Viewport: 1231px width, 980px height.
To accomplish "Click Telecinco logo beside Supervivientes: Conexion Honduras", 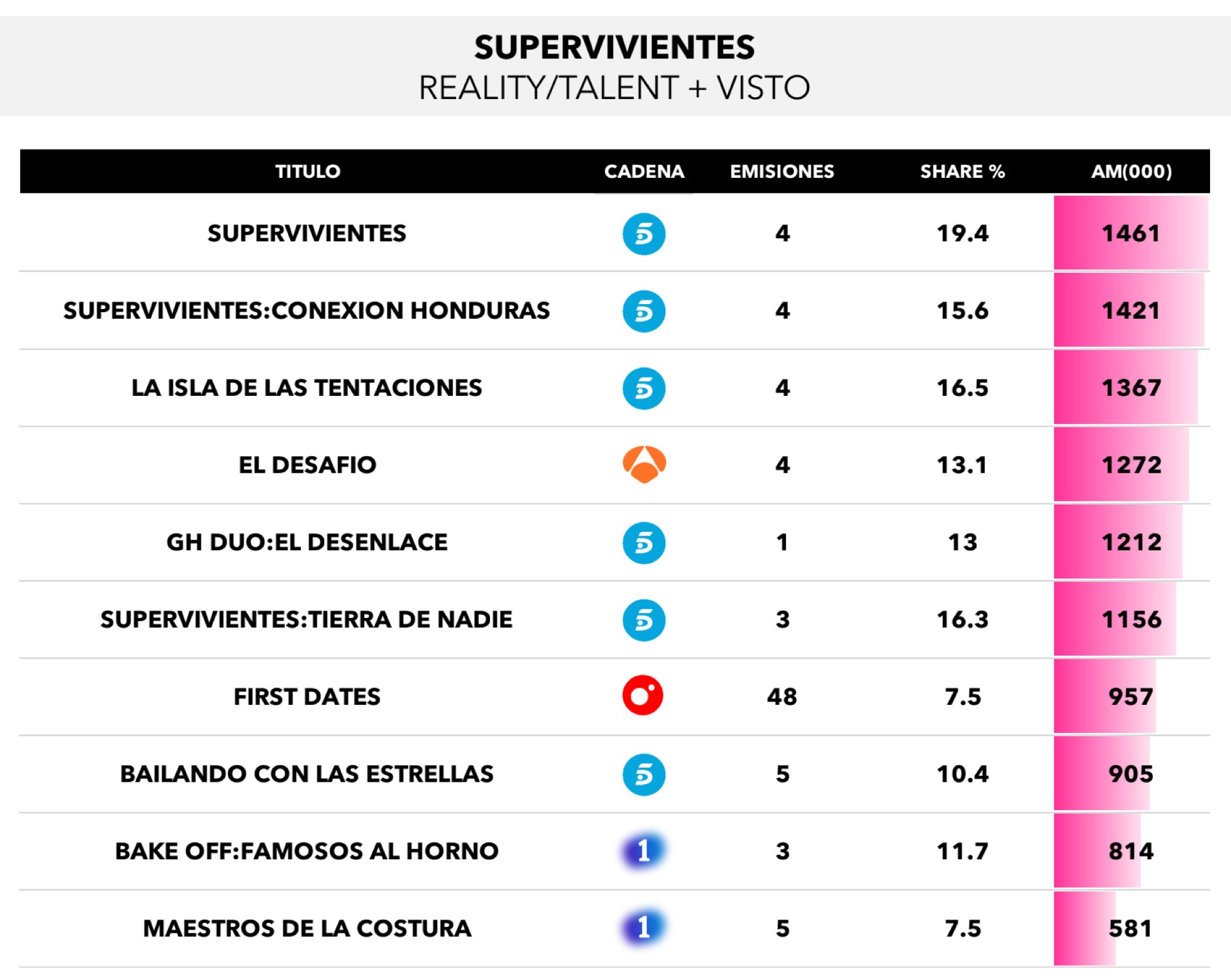I will 644,311.
